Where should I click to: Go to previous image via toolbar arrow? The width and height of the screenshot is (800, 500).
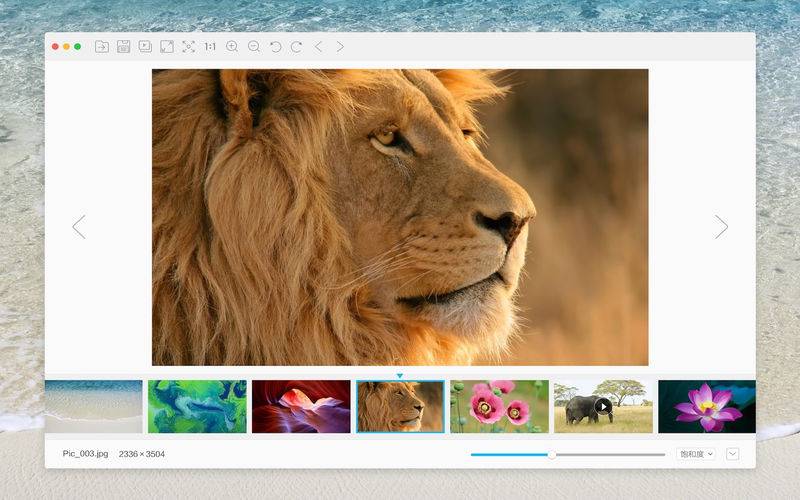click(x=318, y=47)
